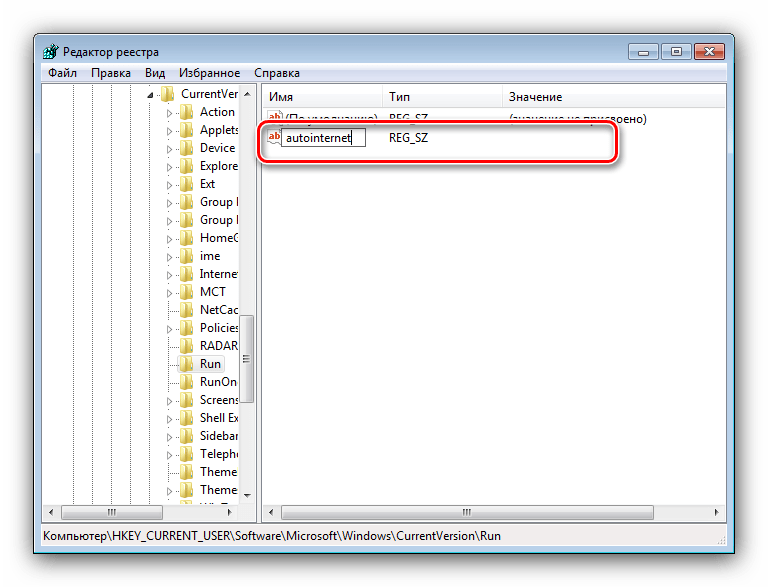Viewport: 768px width, 587px height.
Task: Click the values pane horizontal scrollbar thumb
Action: (467, 513)
